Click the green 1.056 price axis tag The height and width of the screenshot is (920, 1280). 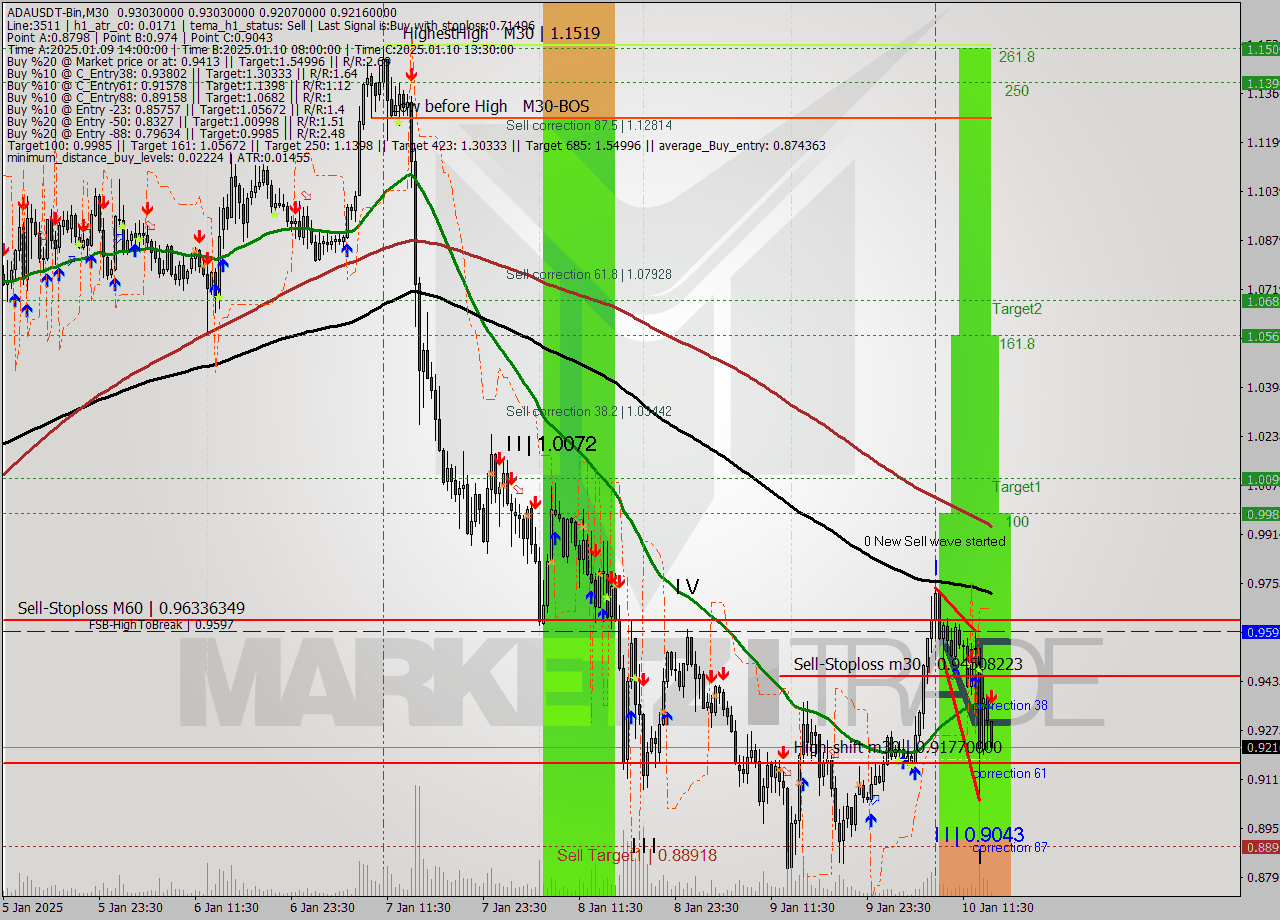click(x=1260, y=336)
